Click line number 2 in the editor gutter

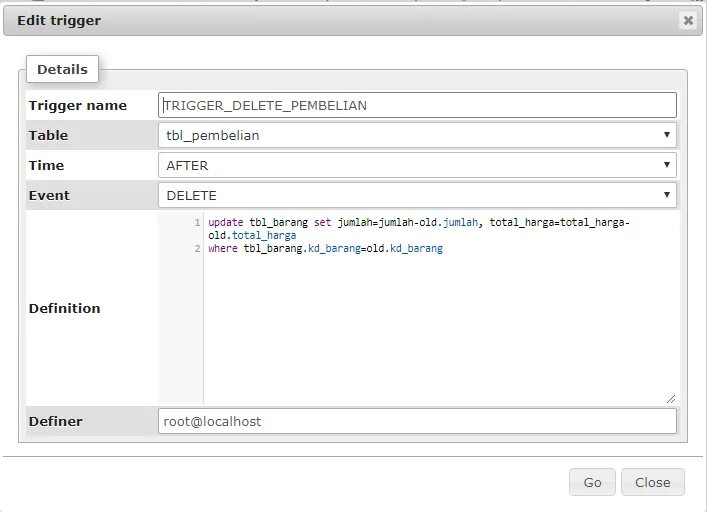click(x=197, y=248)
